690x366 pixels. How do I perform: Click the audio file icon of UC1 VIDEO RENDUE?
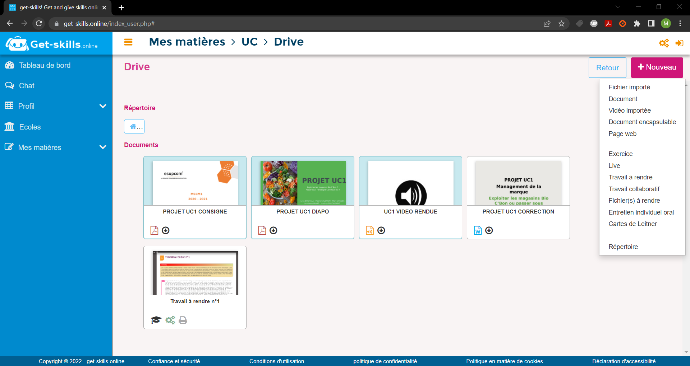(370, 230)
